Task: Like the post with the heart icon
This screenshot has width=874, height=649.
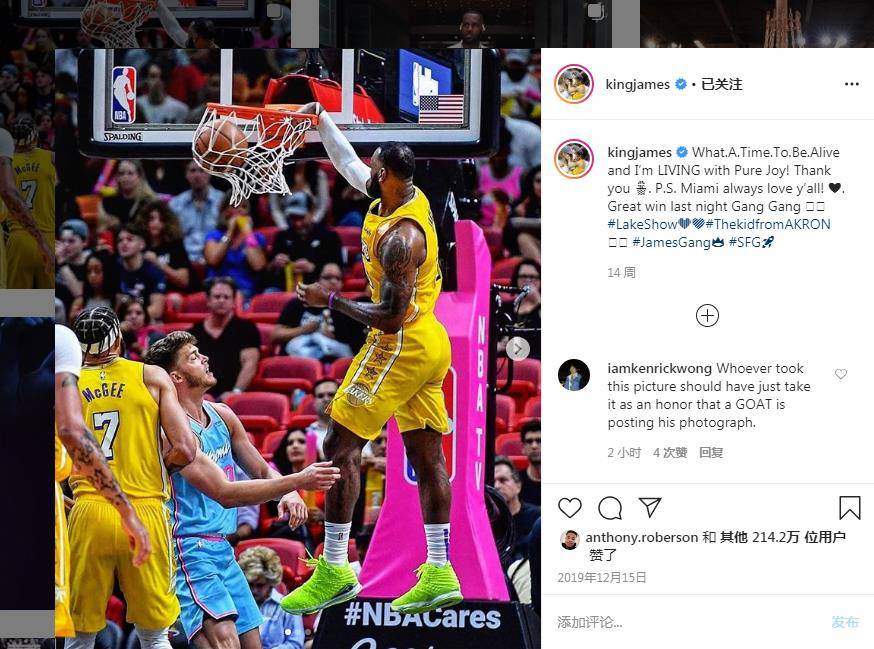Action: coord(570,508)
